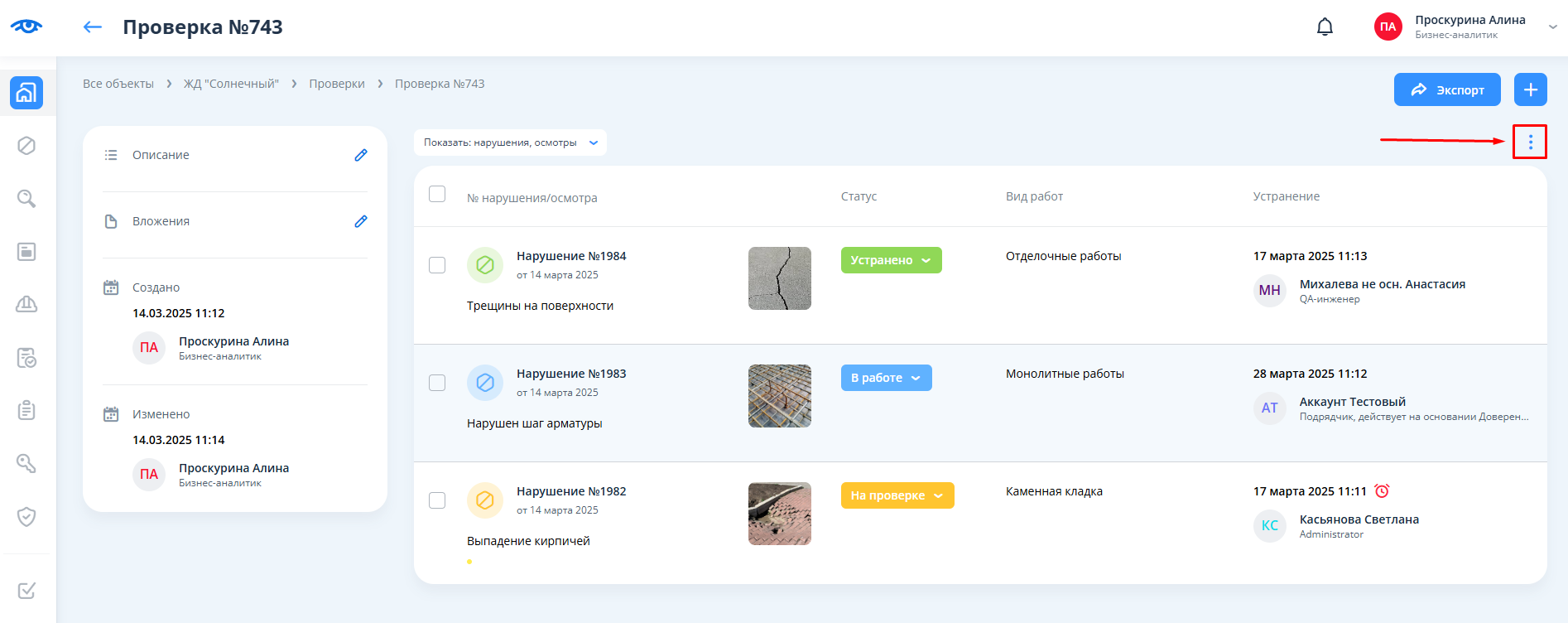Screen dimensions: 1568x623
Task: Navigate to Проверки breadcrumb
Action: click(337, 84)
